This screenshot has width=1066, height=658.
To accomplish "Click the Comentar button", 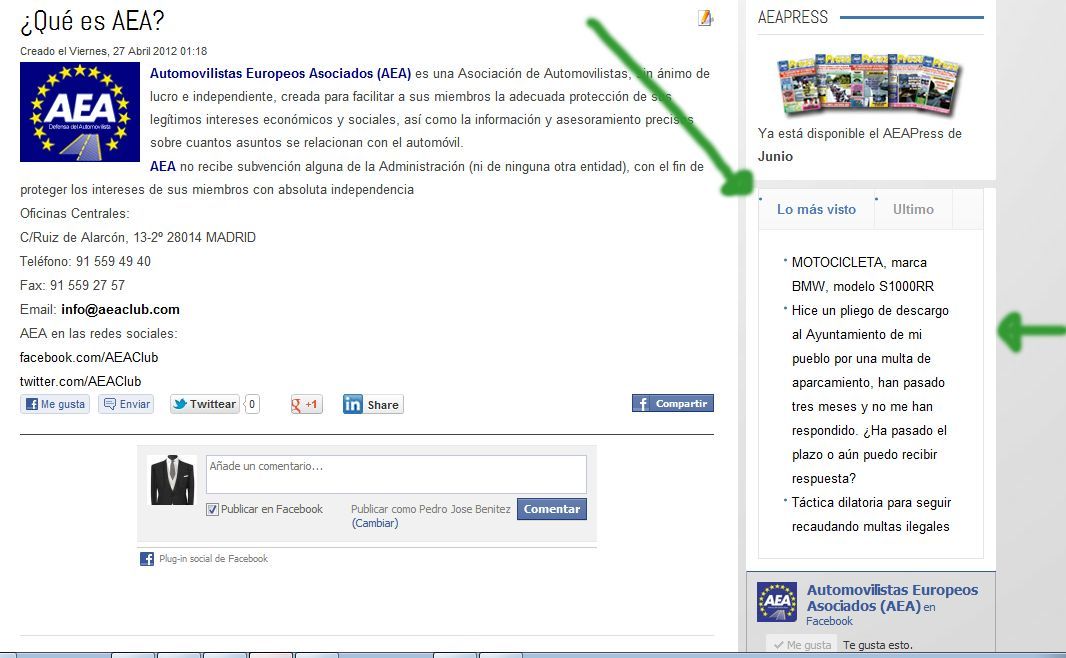I will (x=551, y=509).
